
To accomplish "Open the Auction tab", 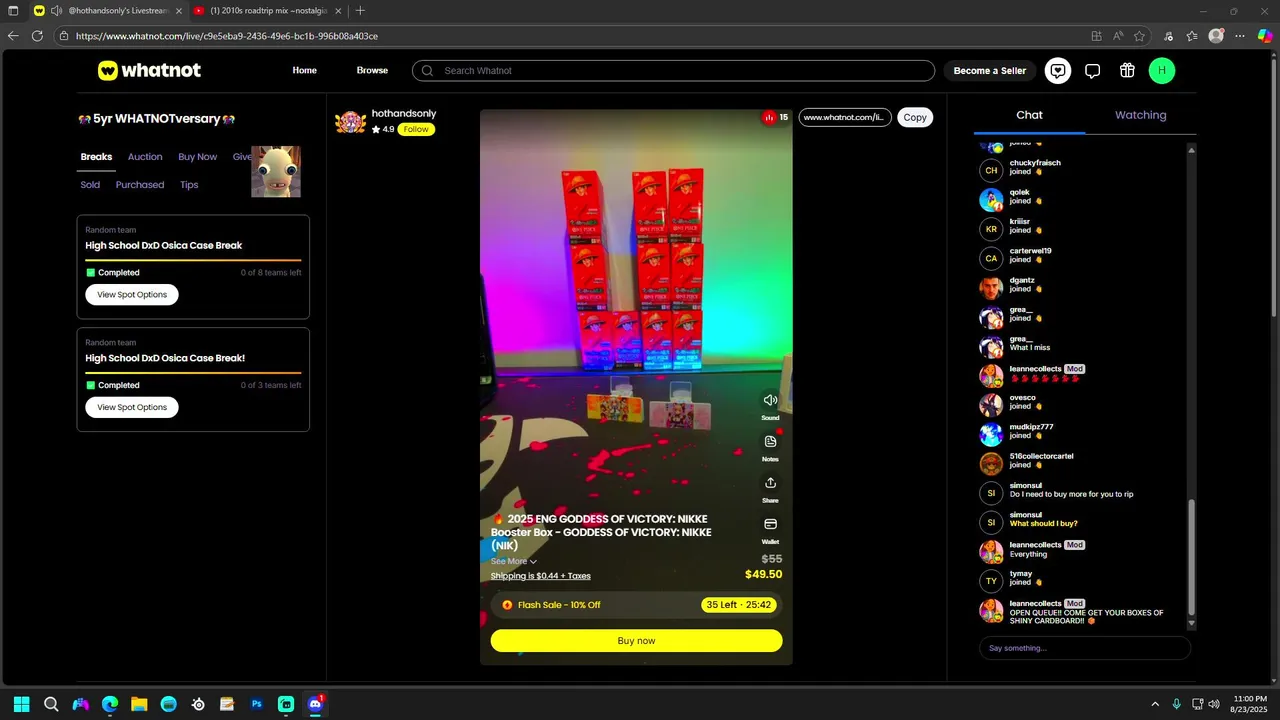I will point(145,157).
